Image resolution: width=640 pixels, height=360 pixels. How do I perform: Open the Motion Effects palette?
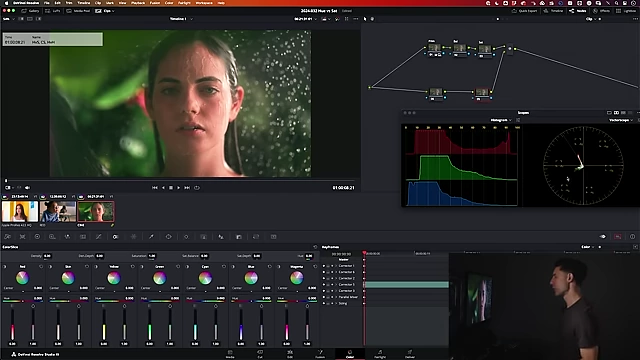coord(83,237)
